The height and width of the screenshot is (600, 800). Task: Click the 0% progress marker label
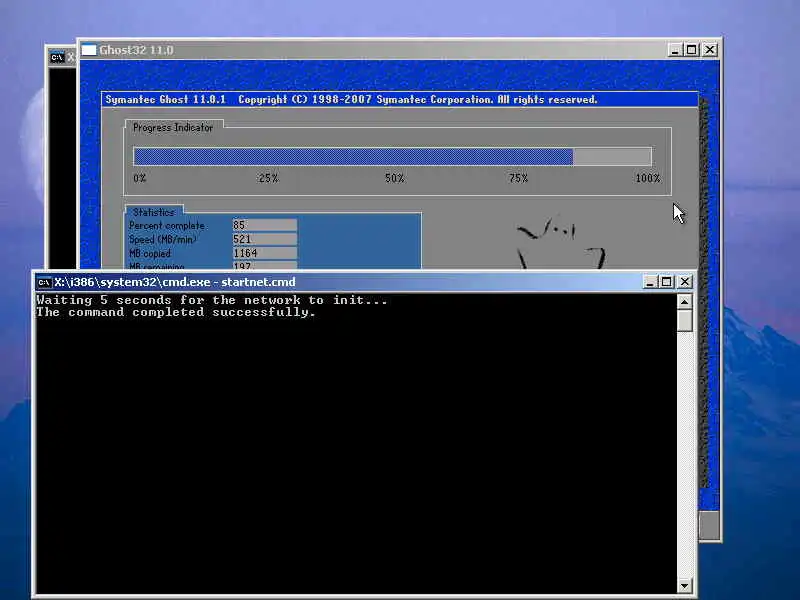(x=140, y=178)
